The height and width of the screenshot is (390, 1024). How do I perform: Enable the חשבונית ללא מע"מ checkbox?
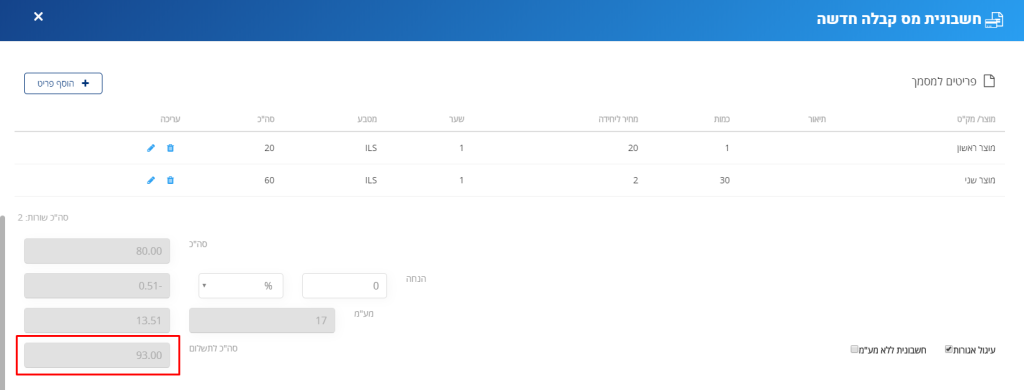[x=854, y=349]
